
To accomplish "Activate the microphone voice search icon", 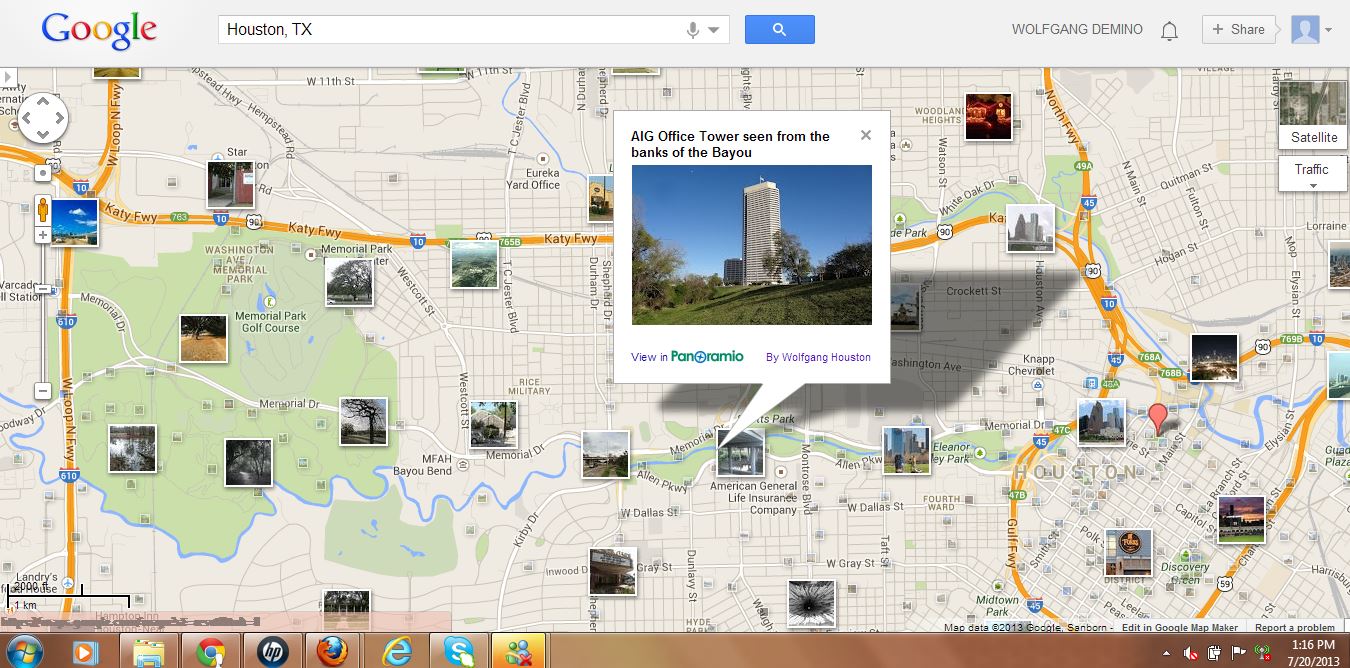I will click(x=692, y=30).
